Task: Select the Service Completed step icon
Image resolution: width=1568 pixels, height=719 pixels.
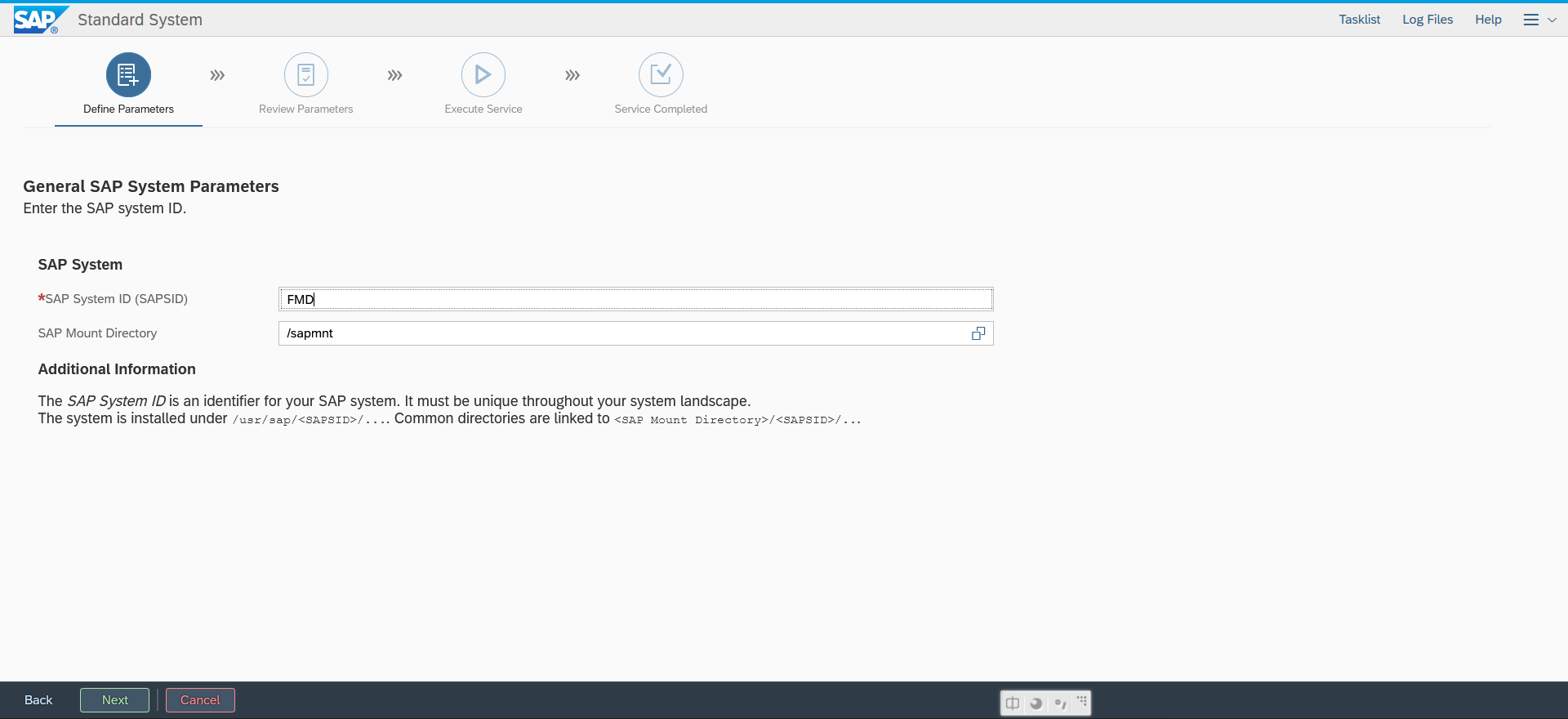Action: click(661, 75)
